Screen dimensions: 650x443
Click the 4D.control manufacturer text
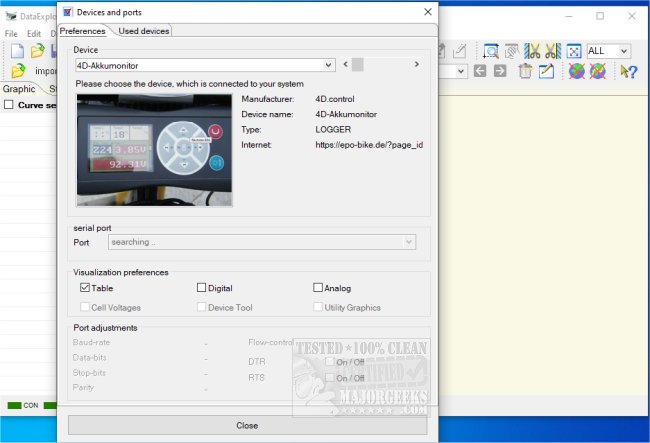pyautogui.click(x=335, y=99)
